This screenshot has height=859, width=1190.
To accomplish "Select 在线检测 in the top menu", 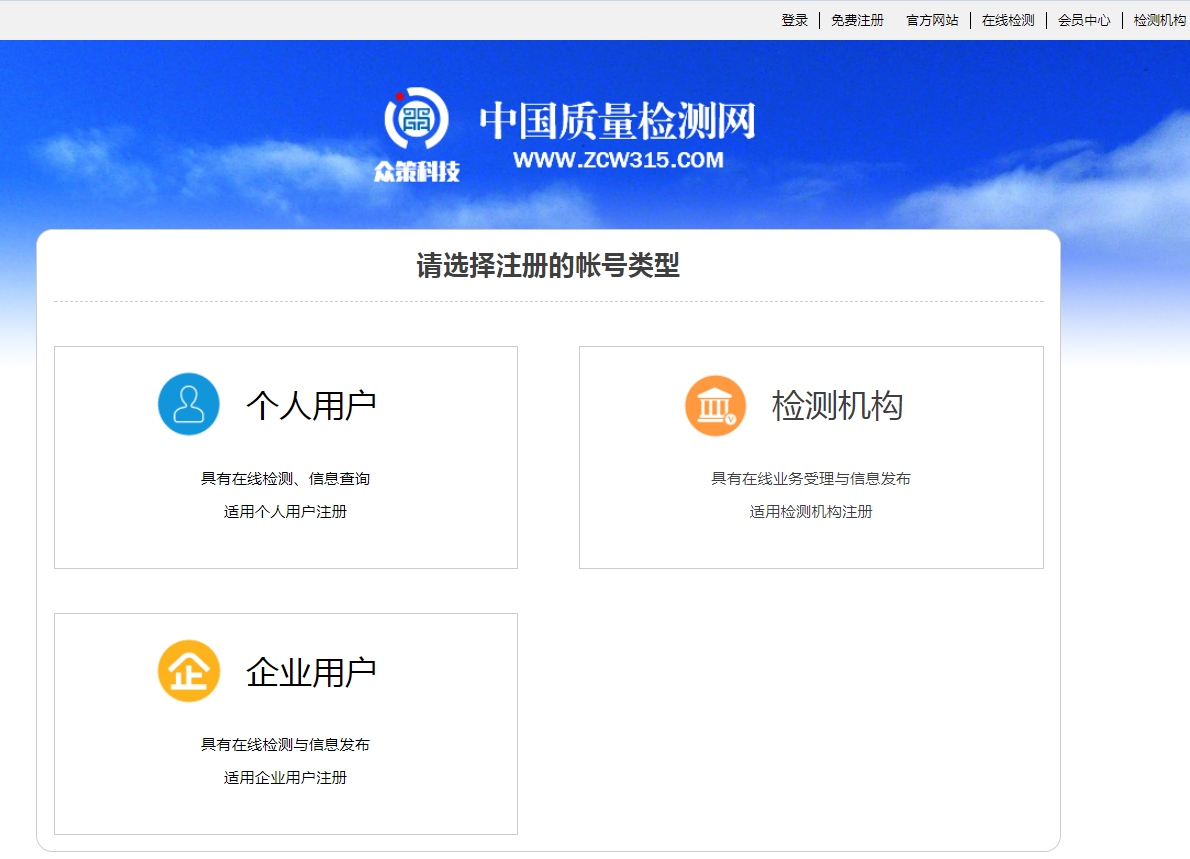I will (x=1008, y=20).
